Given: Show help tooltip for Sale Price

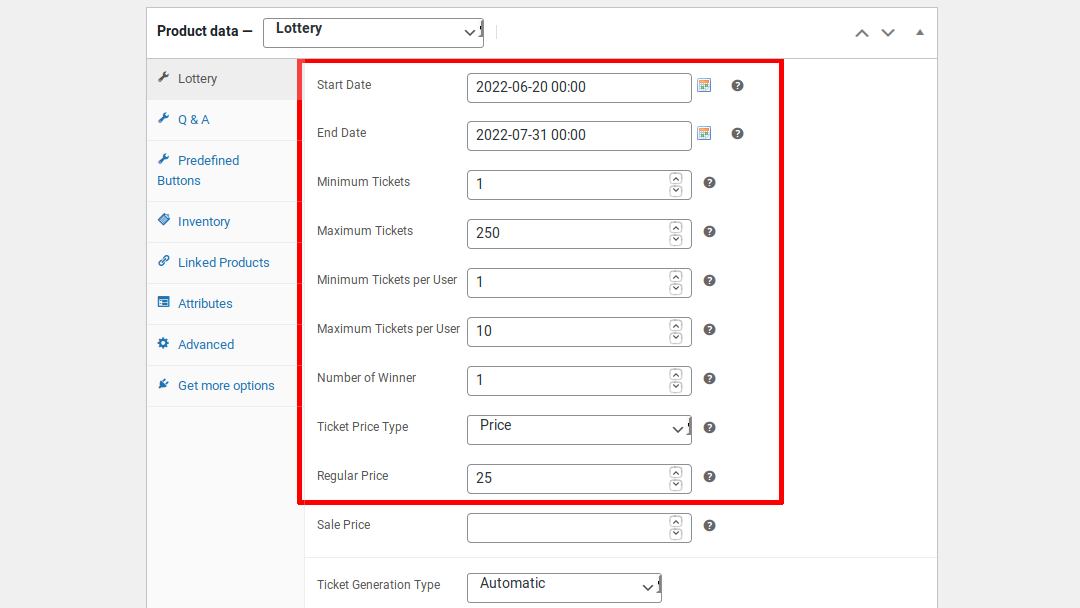Looking at the screenshot, I should point(709,525).
